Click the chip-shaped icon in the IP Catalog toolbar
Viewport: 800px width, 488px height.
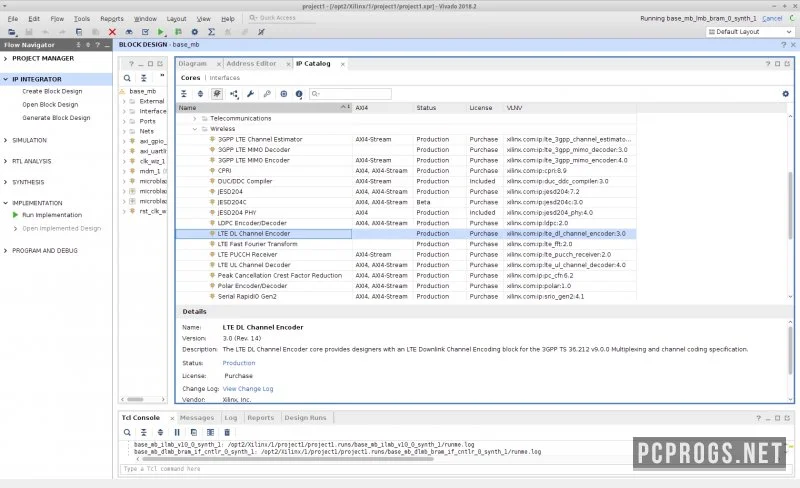pos(284,94)
